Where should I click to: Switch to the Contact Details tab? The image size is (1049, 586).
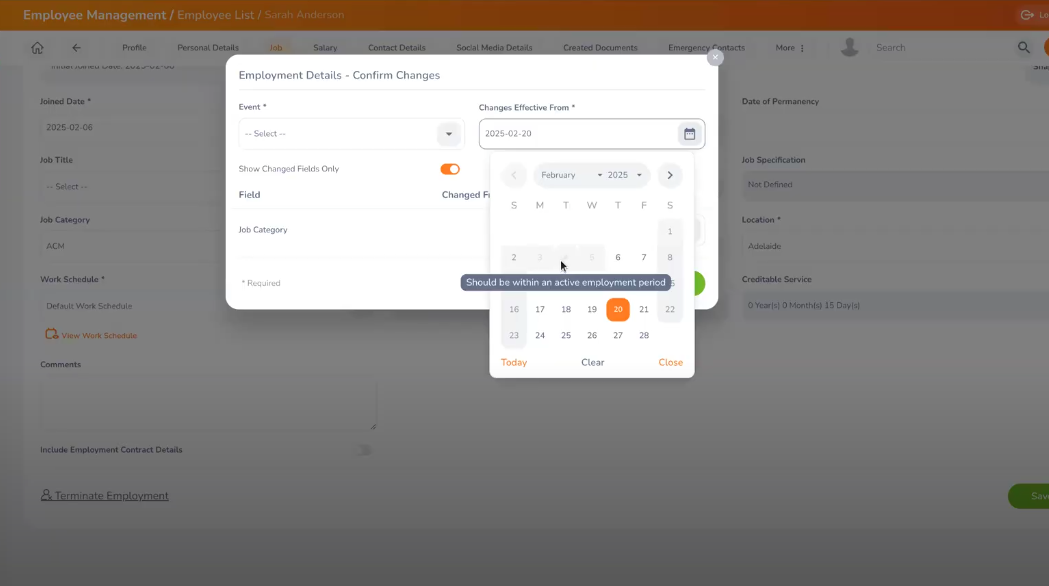pyautogui.click(x=397, y=48)
